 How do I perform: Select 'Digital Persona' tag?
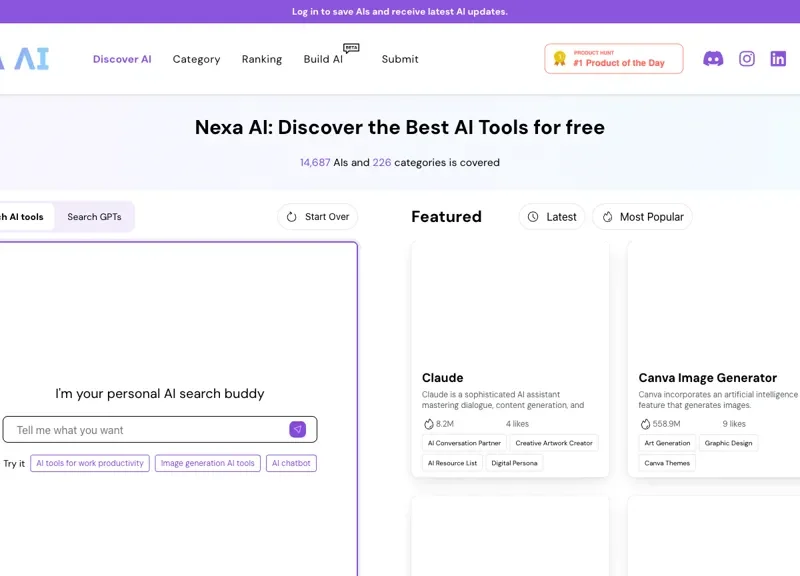pyautogui.click(x=514, y=463)
